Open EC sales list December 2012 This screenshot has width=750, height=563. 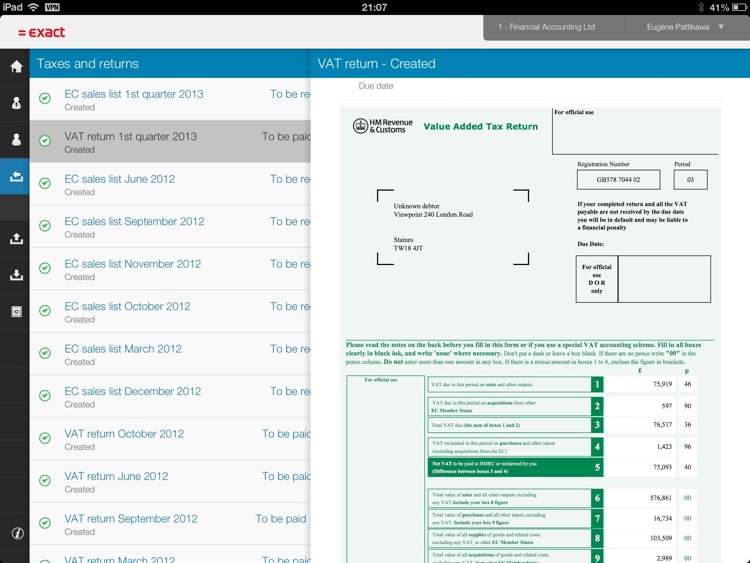tap(170, 397)
